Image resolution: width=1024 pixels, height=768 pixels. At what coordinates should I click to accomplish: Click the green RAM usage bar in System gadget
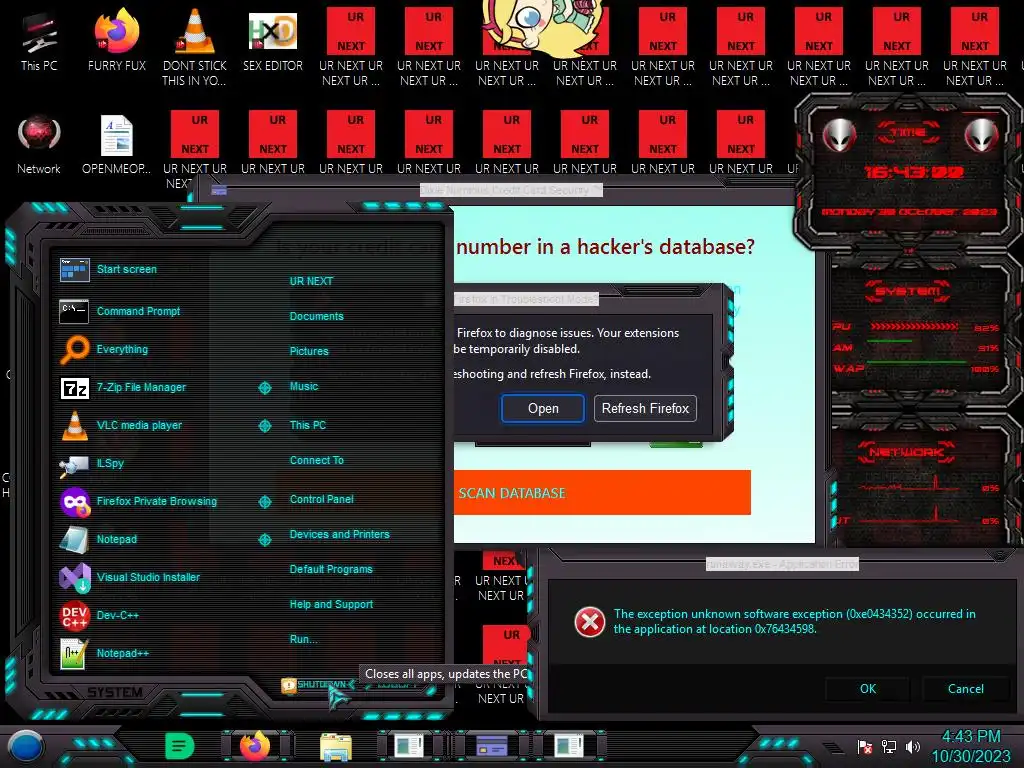889,341
